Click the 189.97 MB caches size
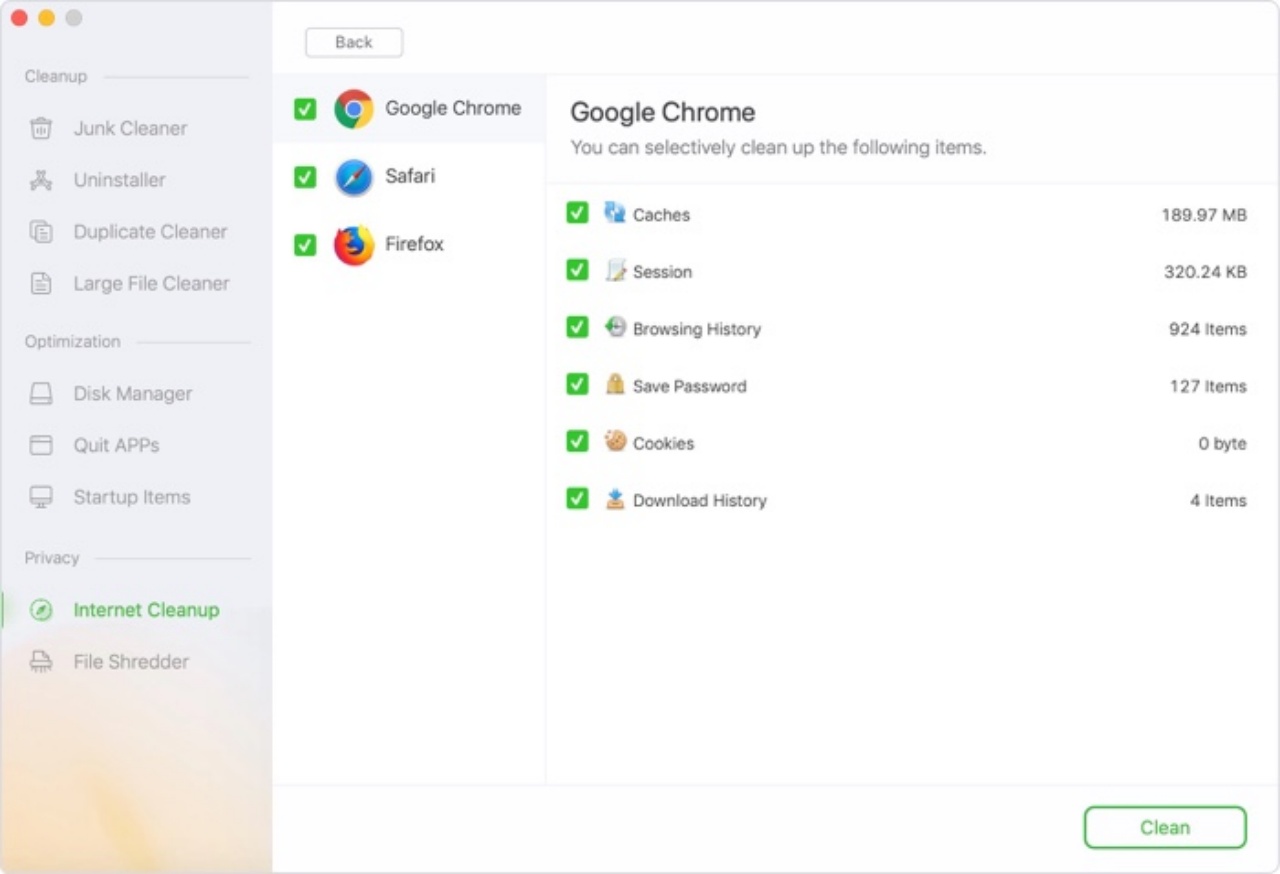This screenshot has height=874, width=1280. 1204,215
